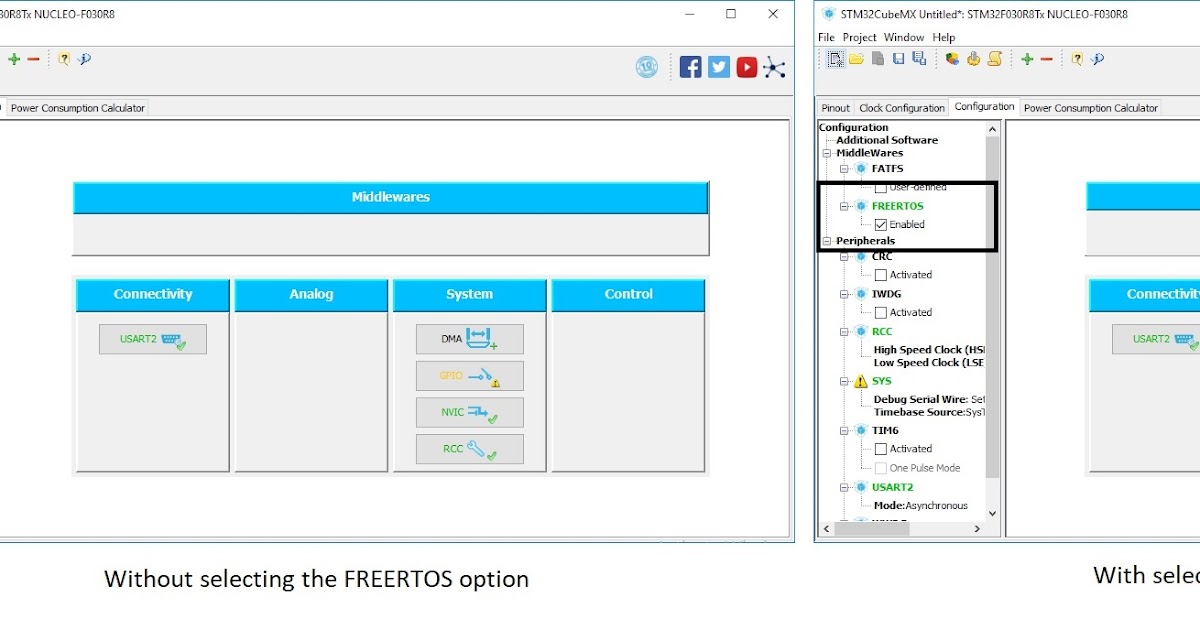
Task: Click the green plus toolbar icon
Action: [x=1027, y=59]
